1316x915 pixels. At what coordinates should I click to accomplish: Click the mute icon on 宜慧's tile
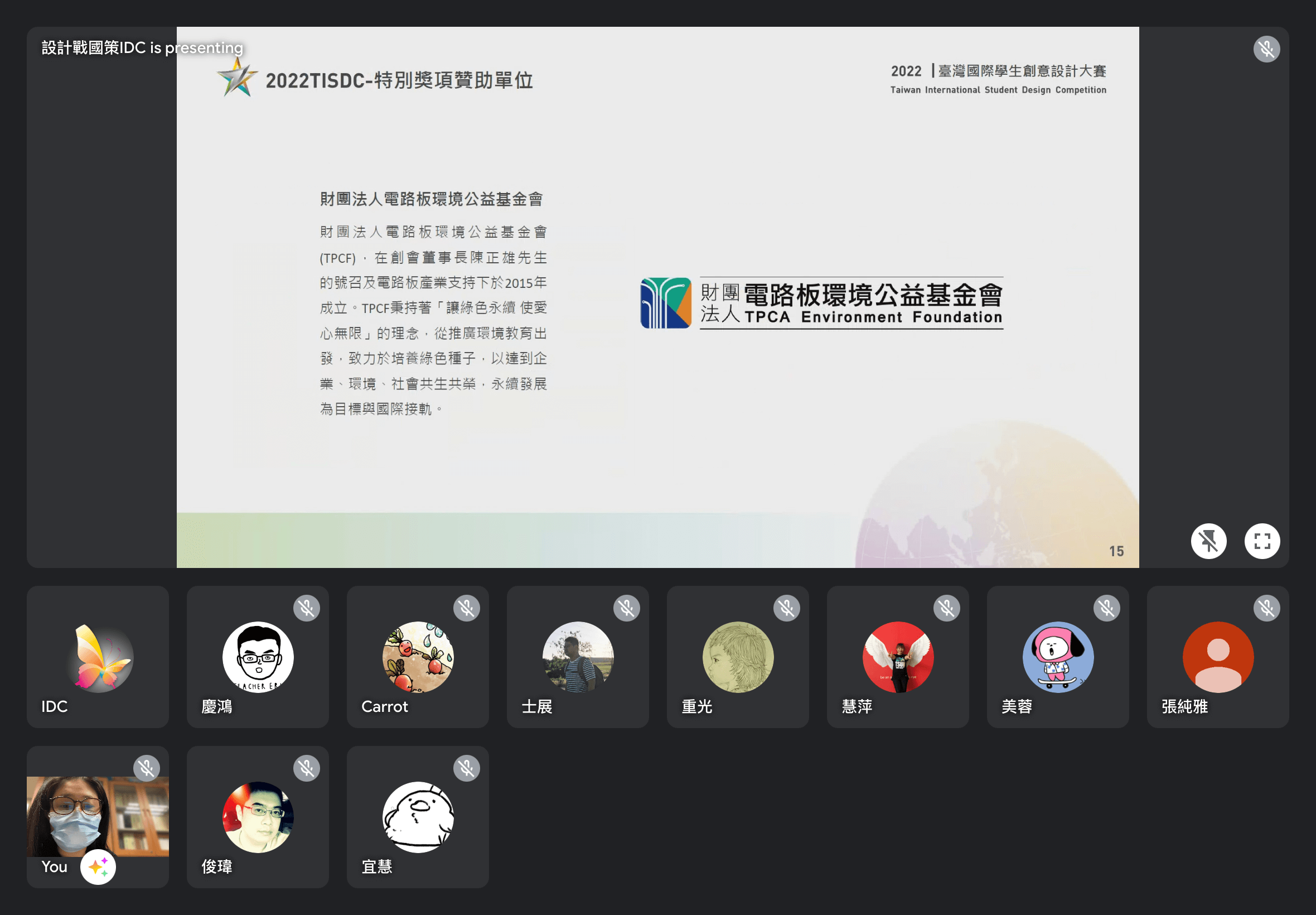(x=467, y=768)
